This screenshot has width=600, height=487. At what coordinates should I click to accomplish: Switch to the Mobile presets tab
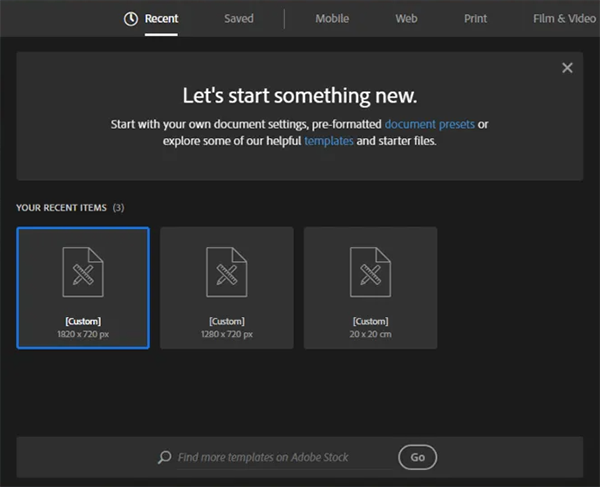332,18
